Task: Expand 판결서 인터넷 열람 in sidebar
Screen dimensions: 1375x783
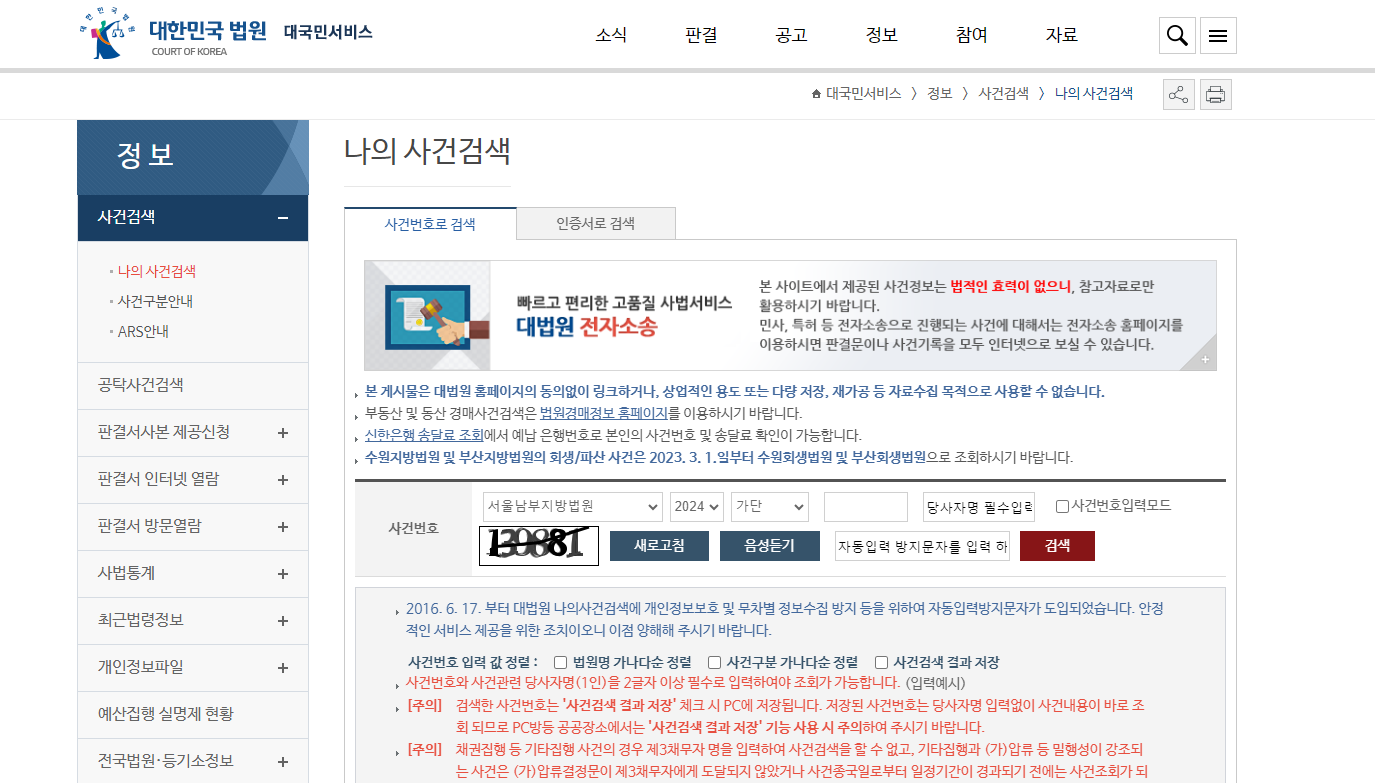Action: pos(283,480)
